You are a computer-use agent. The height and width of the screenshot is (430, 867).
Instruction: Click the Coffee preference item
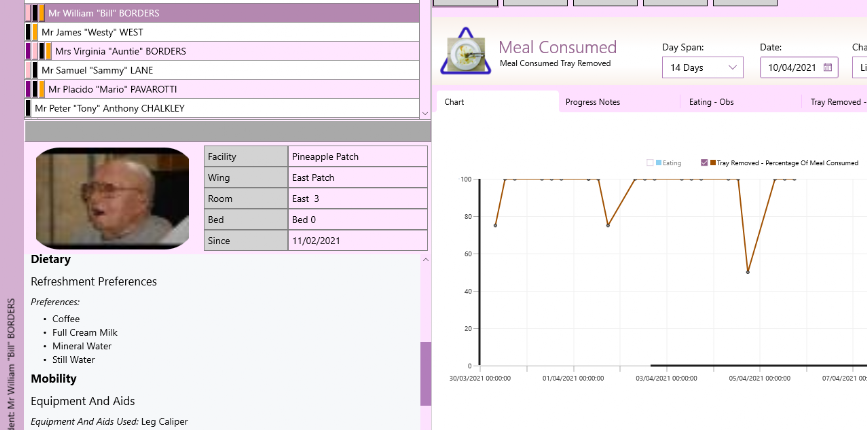[66, 319]
